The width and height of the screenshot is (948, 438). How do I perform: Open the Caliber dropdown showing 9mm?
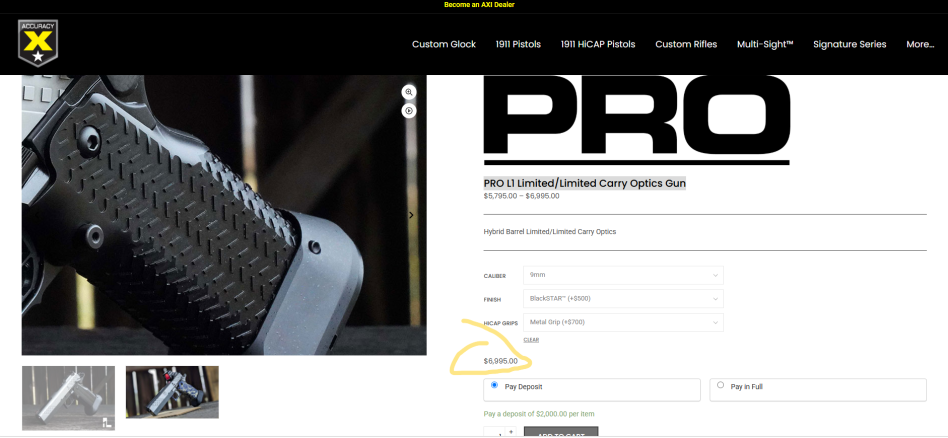pos(623,275)
